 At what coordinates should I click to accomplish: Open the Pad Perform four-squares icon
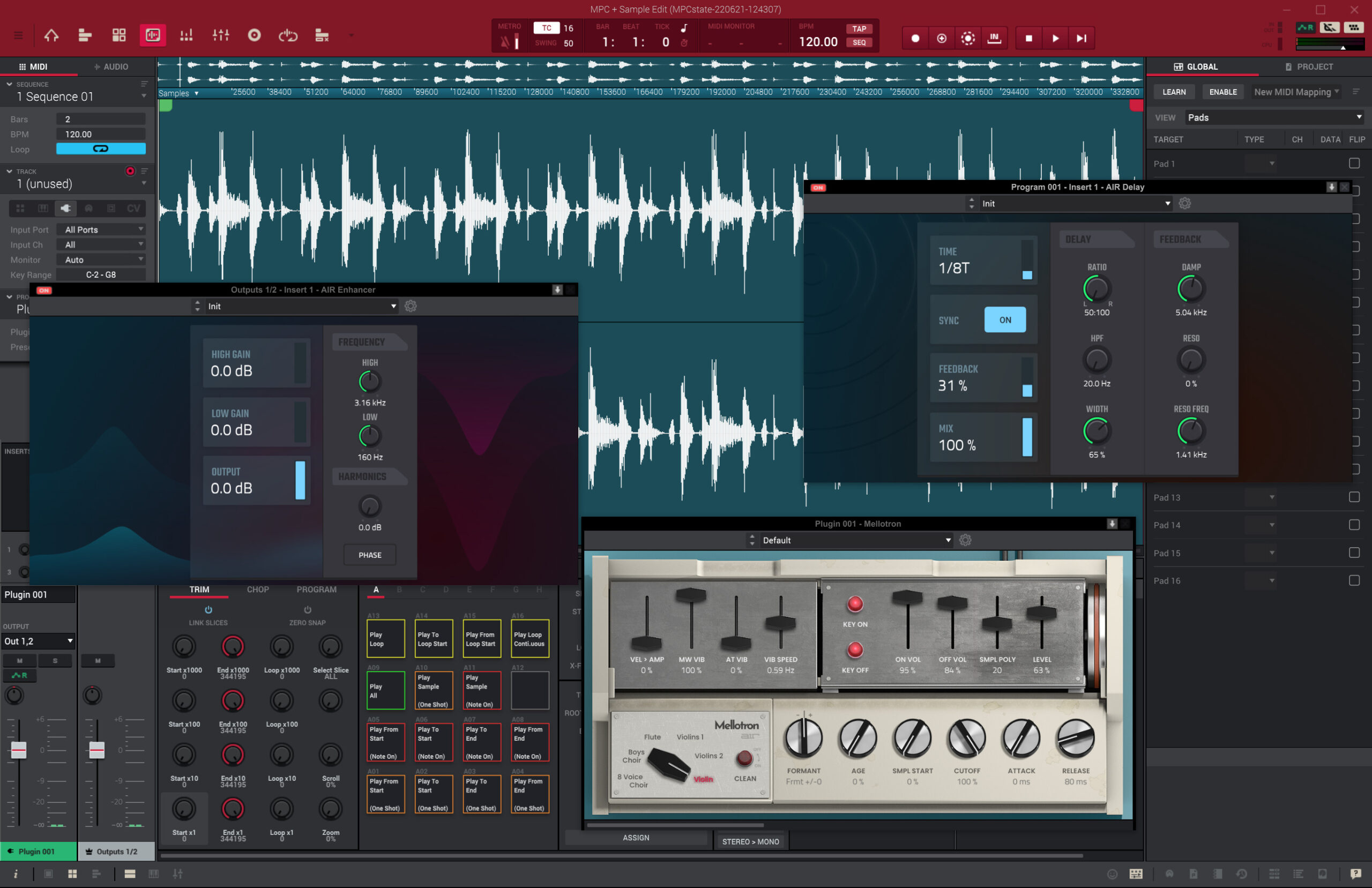pyautogui.click(x=119, y=36)
